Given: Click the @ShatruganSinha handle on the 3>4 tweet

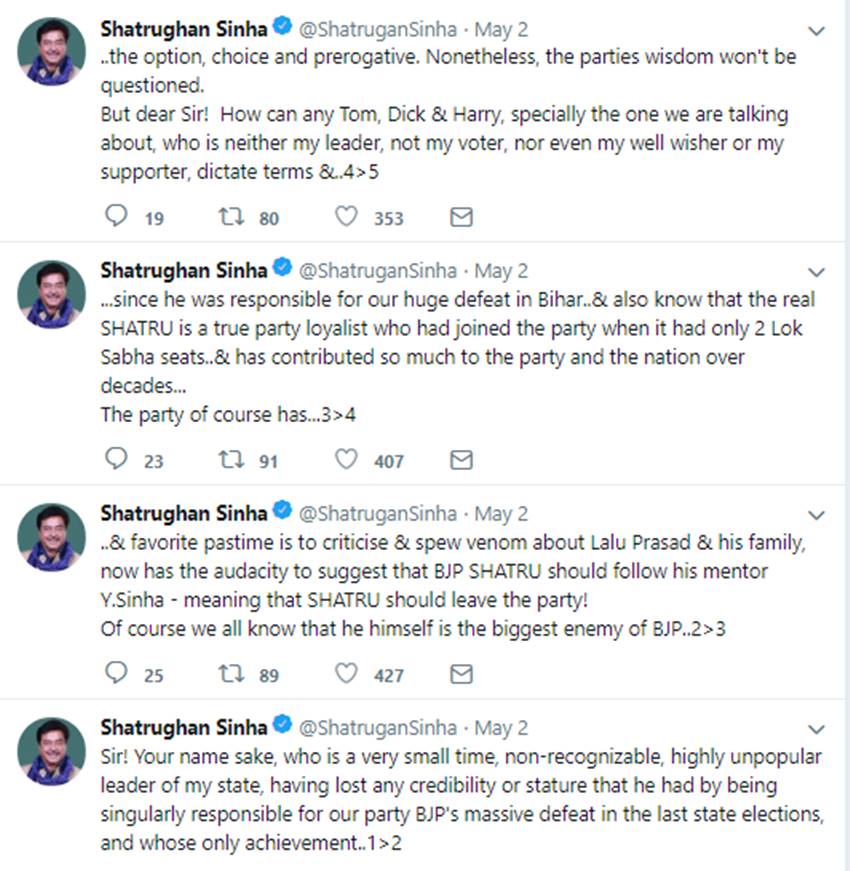Looking at the screenshot, I should point(378,271).
